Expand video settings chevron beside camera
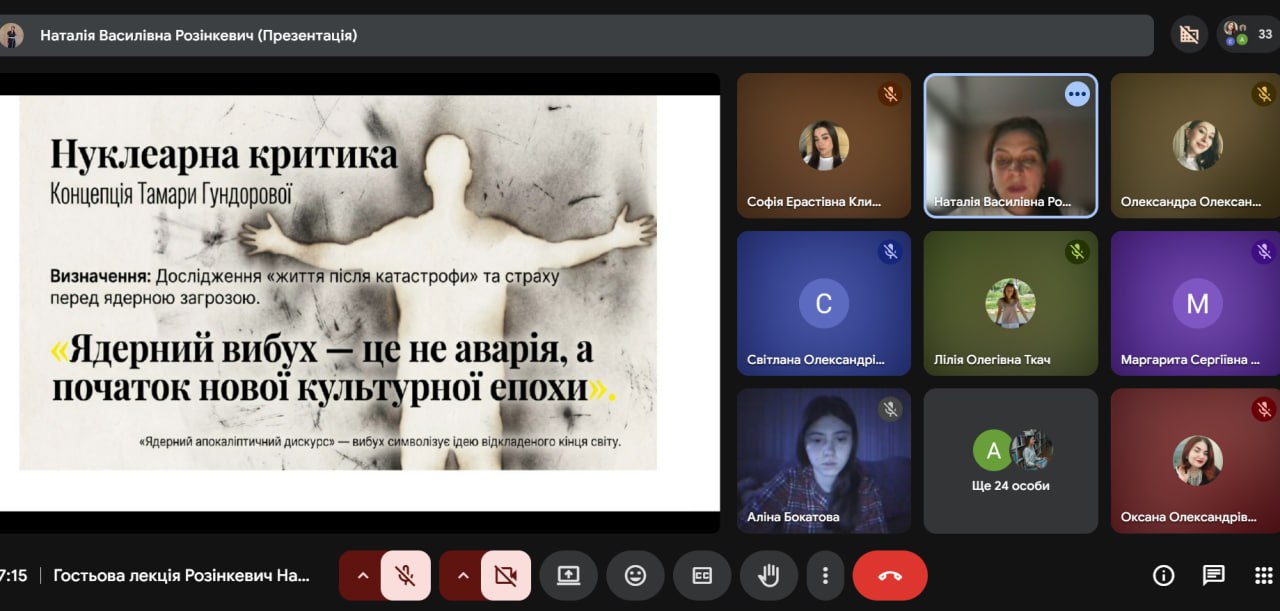The width and height of the screenshot is (1280, 611). click(462, 575)
